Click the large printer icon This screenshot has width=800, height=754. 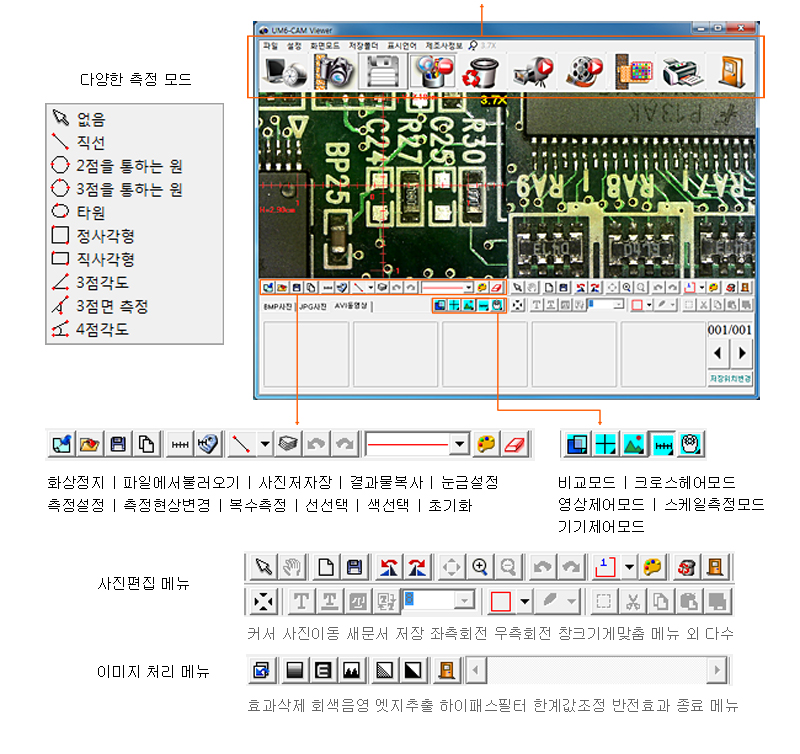683,72
